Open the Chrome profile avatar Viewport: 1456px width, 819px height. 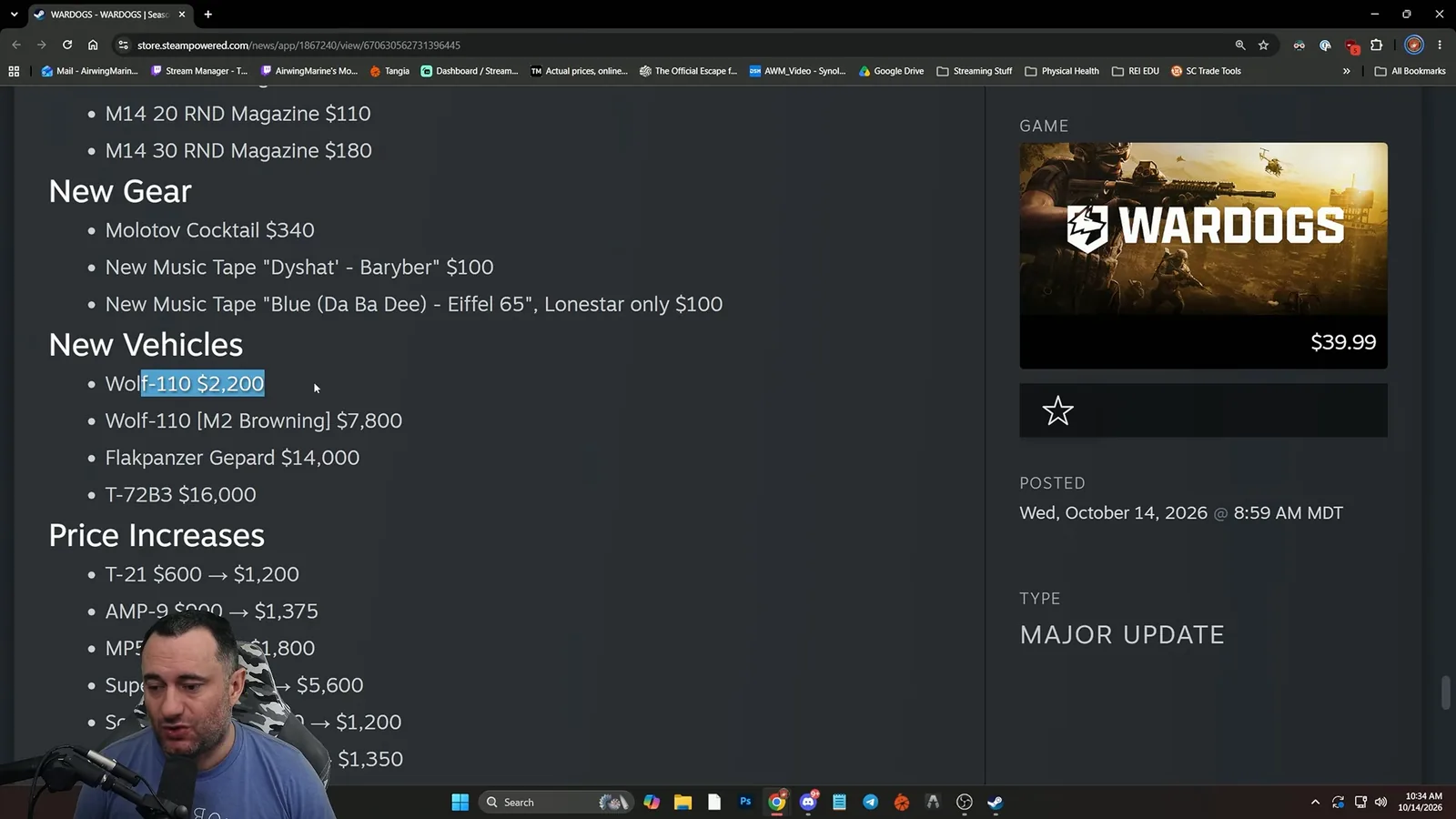click(x=1413, y=45)
